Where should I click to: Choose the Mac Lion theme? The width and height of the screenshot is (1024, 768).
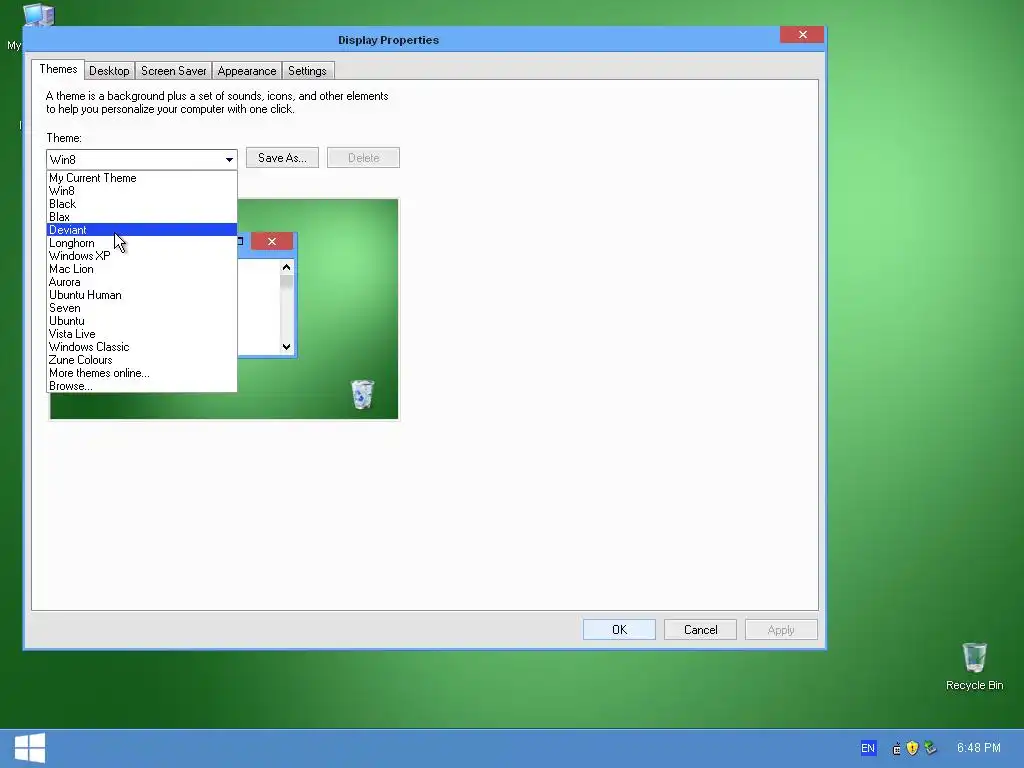(142, 269)
